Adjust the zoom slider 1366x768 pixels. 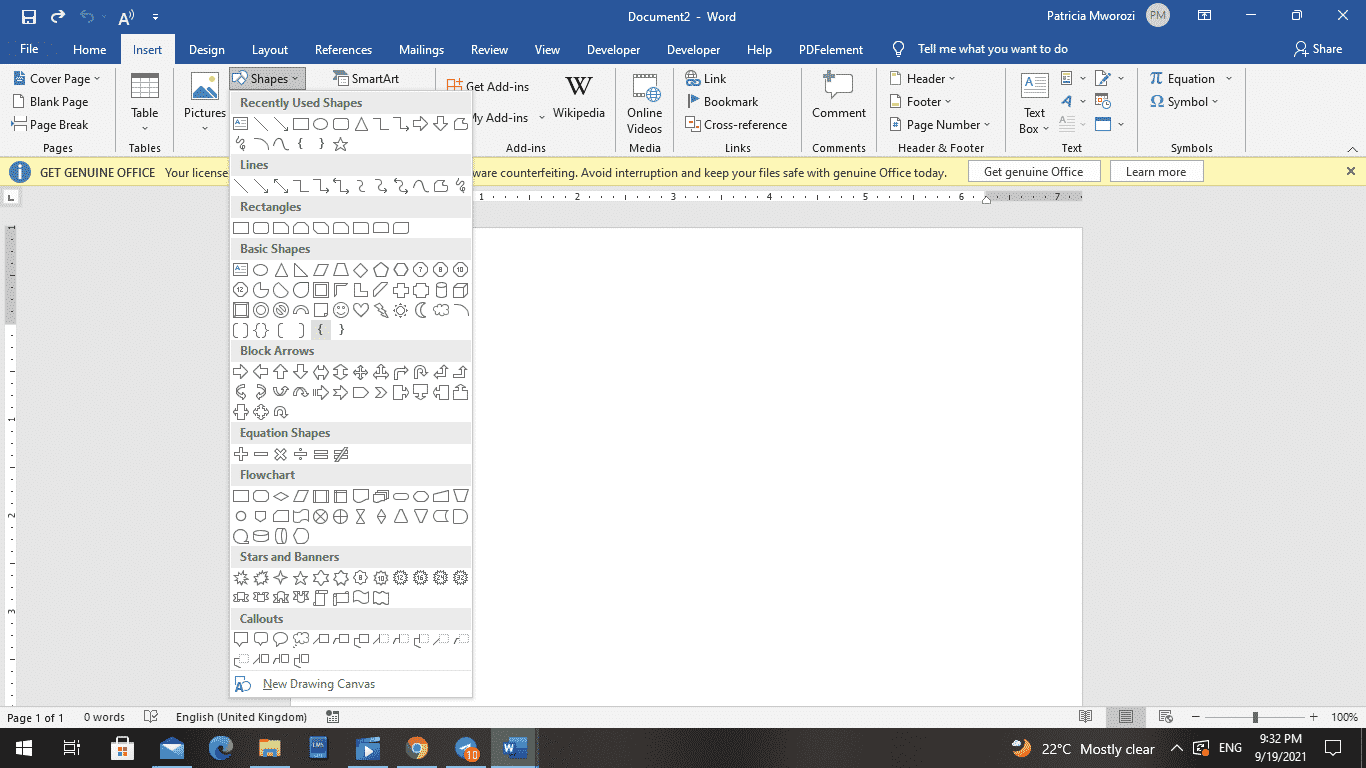coord(1254,717)
